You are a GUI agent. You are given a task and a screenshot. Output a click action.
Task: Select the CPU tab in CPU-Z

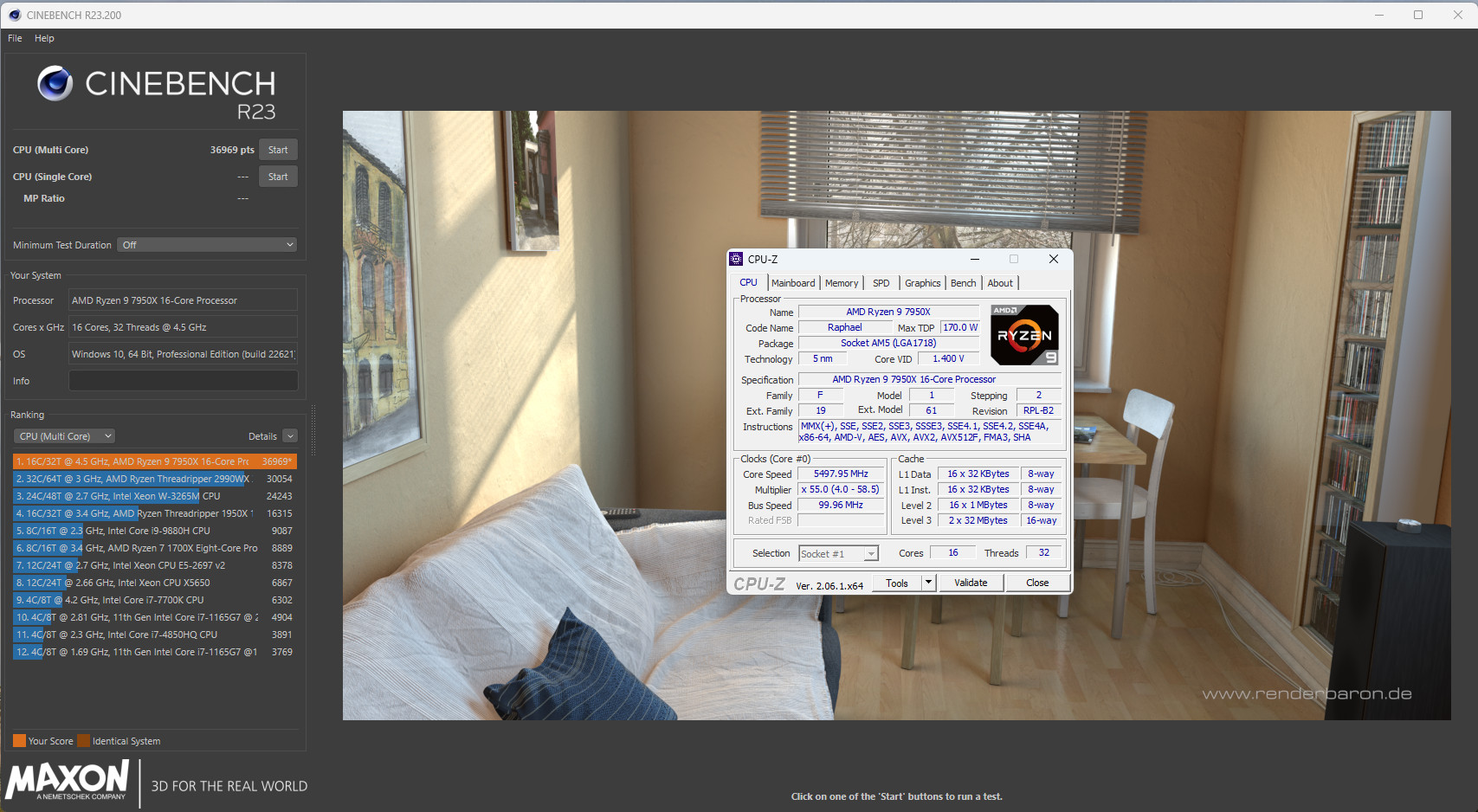(x=749, y=282)
